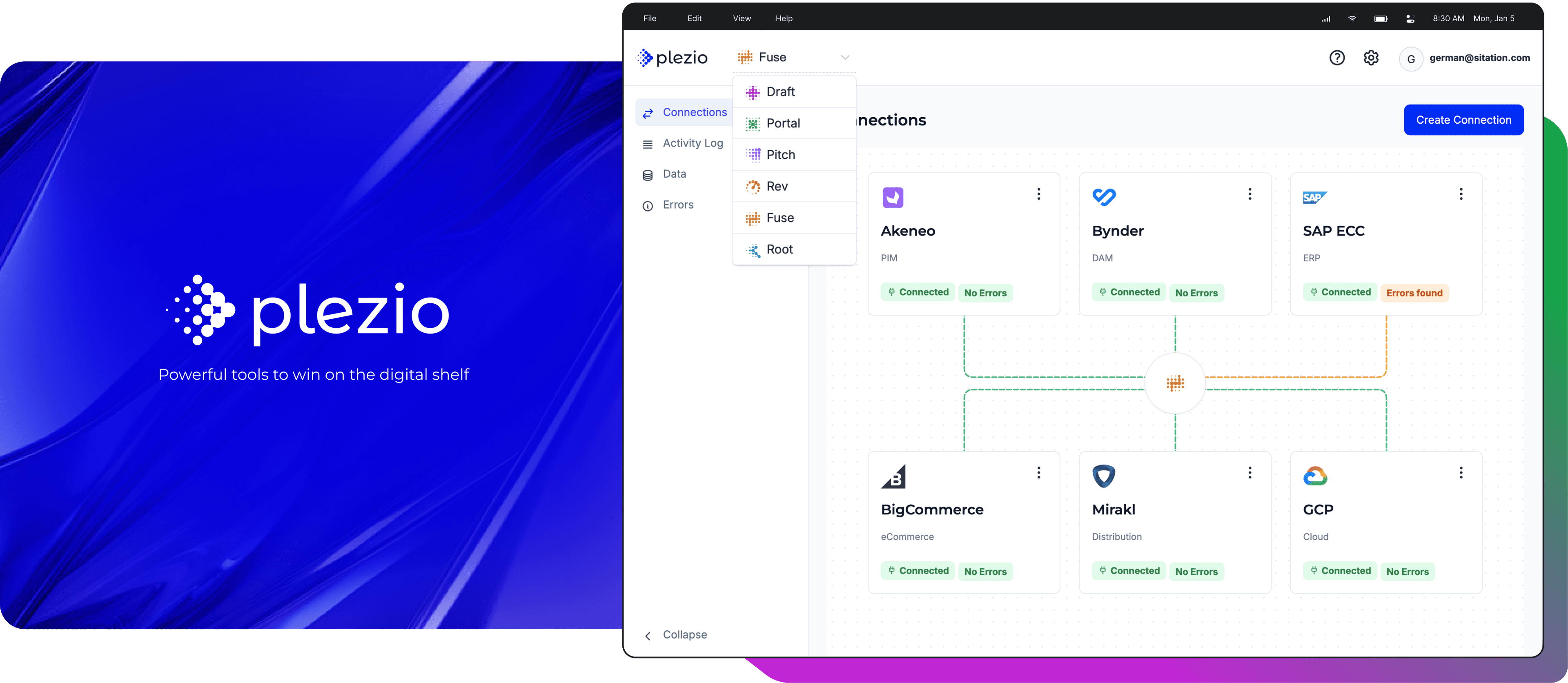Click the Mirakl shield logo icon
1568x683 pixels.
pos(1103,476)
